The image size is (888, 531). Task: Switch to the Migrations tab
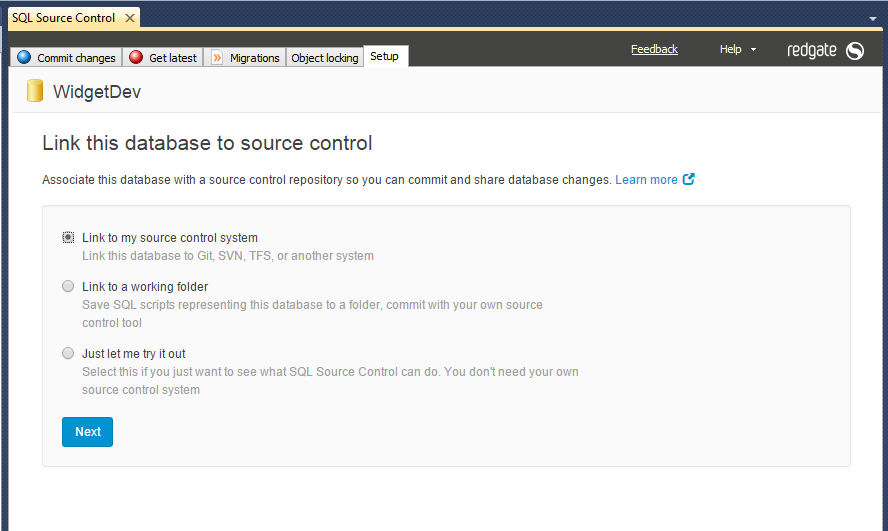[245, 57]
